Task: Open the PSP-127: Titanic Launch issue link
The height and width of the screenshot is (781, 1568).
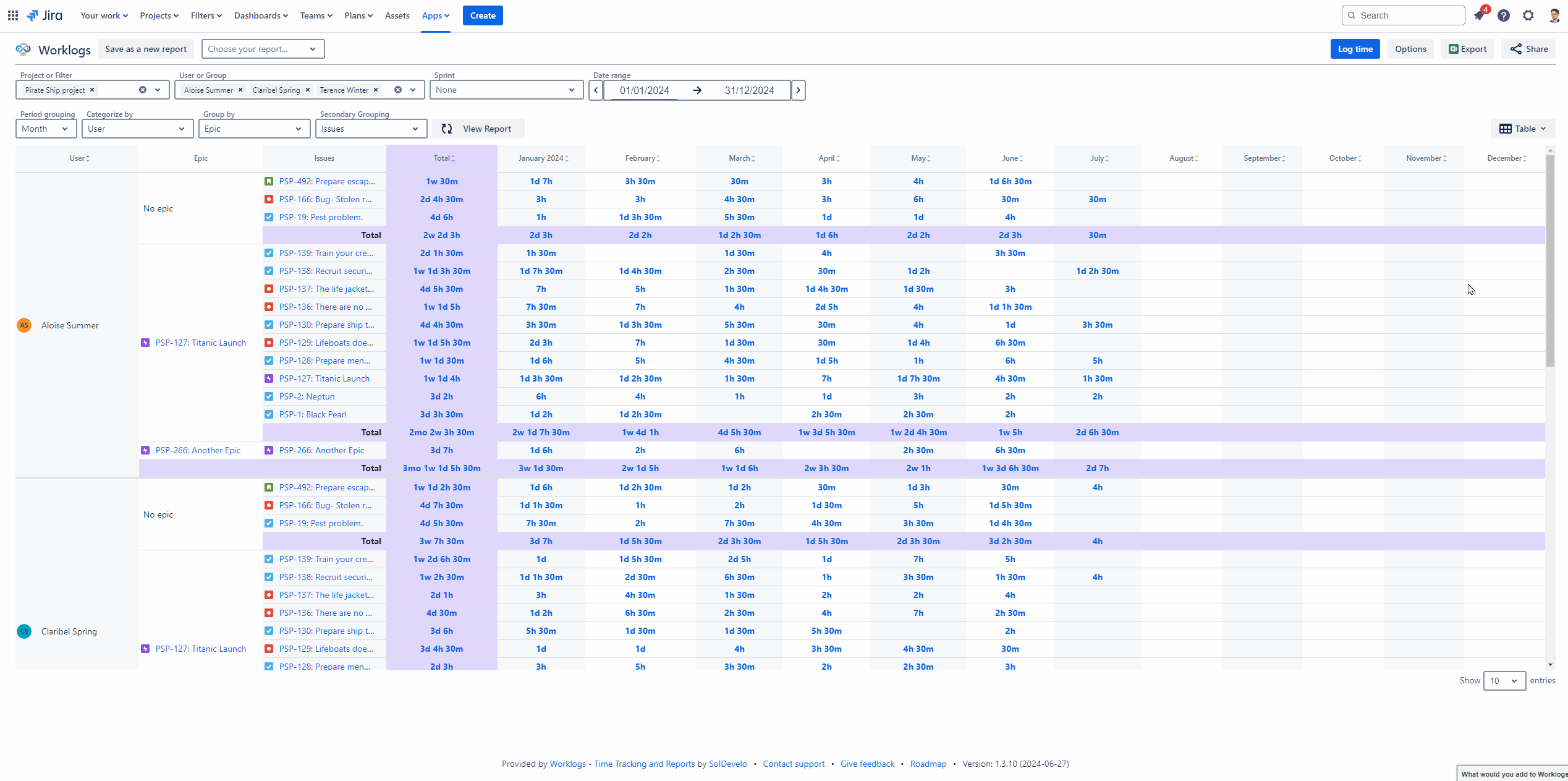Action: [x=324, y=378]
